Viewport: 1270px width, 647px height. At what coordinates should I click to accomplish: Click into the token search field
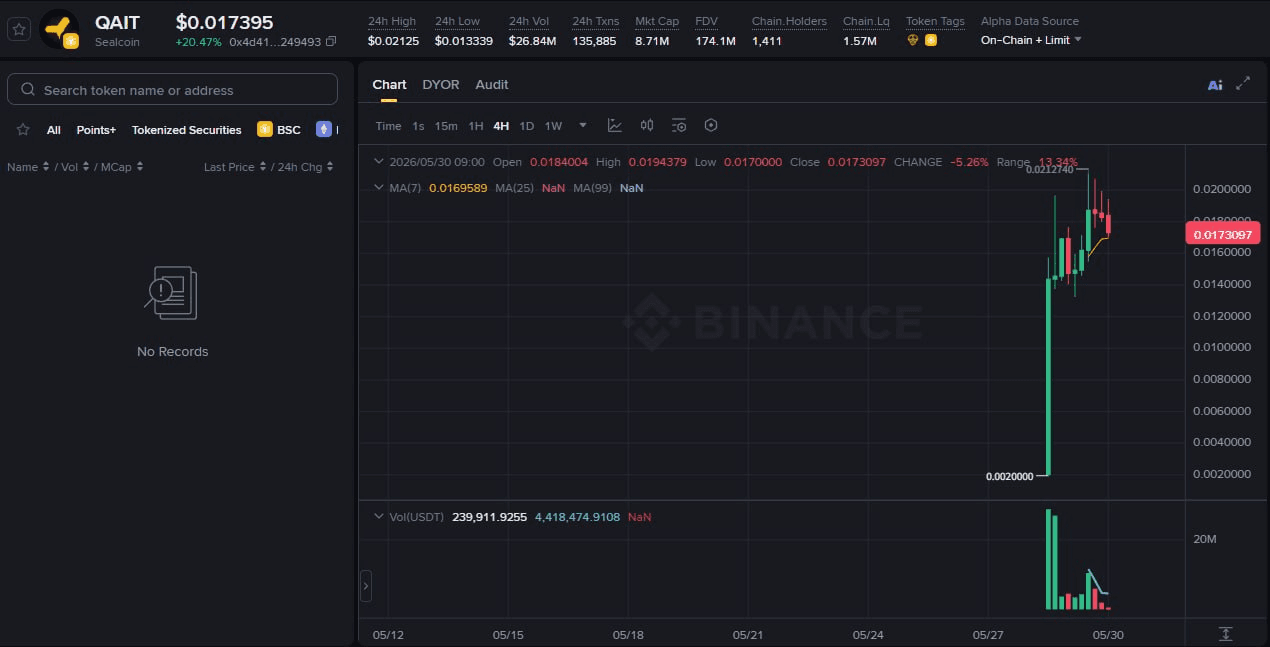[172, 89]
